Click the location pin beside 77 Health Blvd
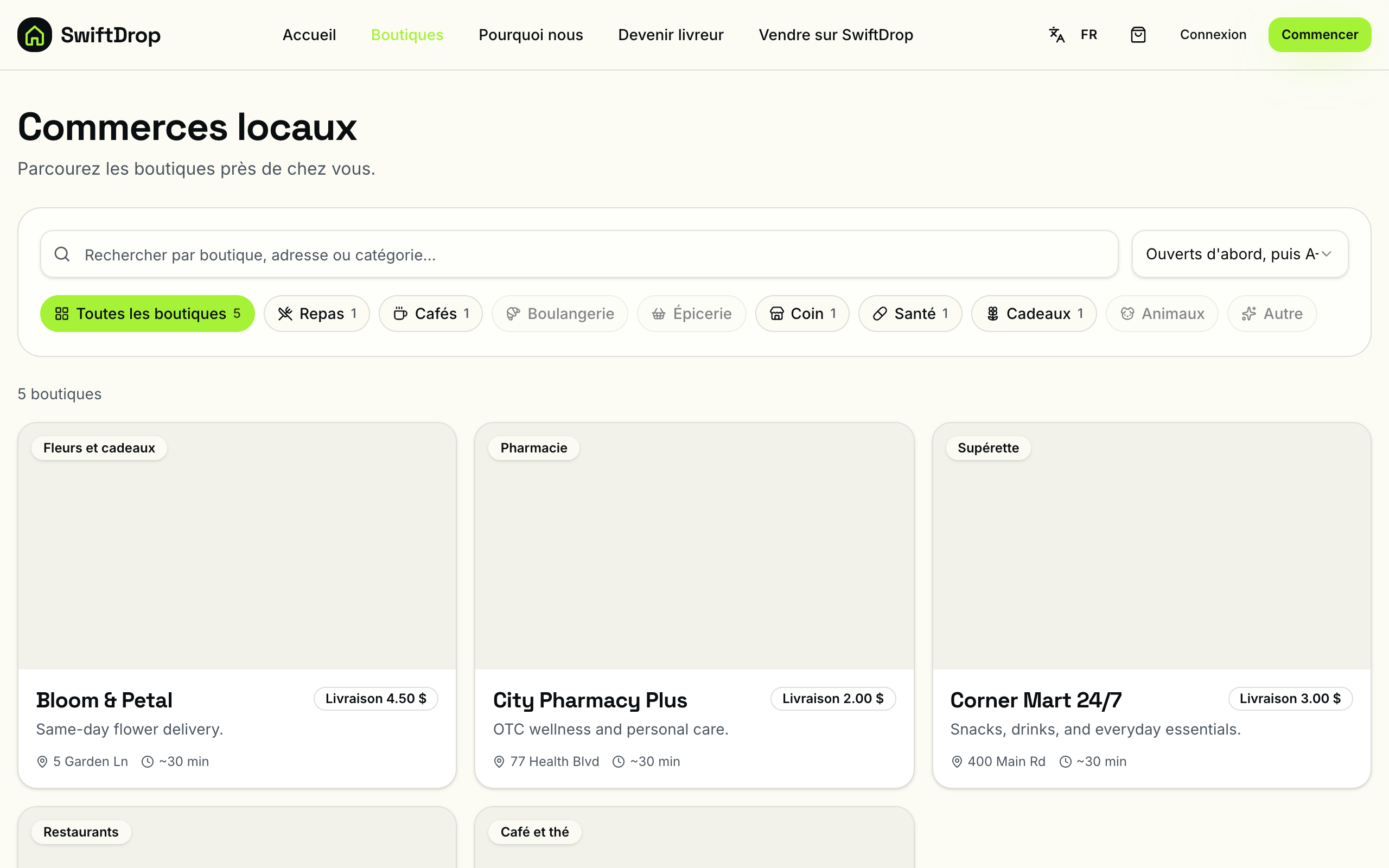This screenshot has width=1389, height=868. [499, 761]
